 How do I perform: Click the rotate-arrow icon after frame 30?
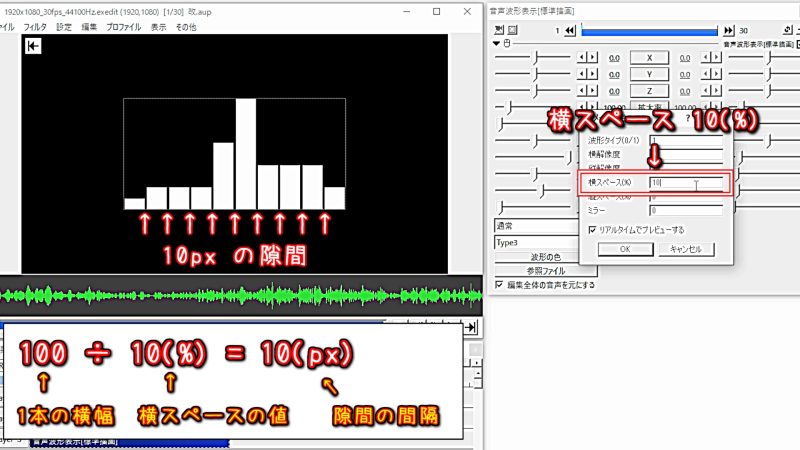pos(788,30)
